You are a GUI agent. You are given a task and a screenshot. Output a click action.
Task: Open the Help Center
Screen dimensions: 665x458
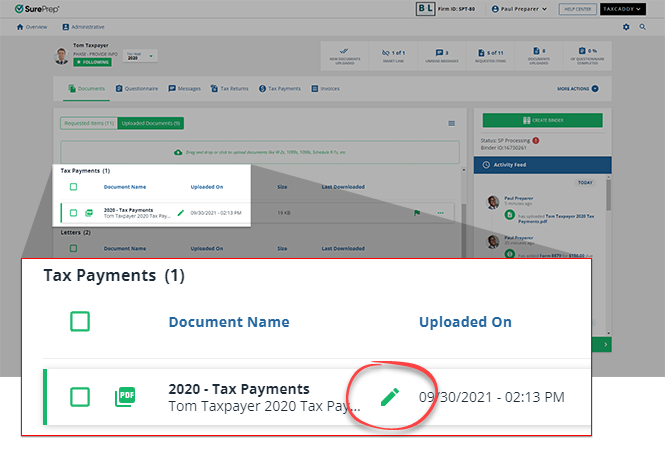(577, 9)
